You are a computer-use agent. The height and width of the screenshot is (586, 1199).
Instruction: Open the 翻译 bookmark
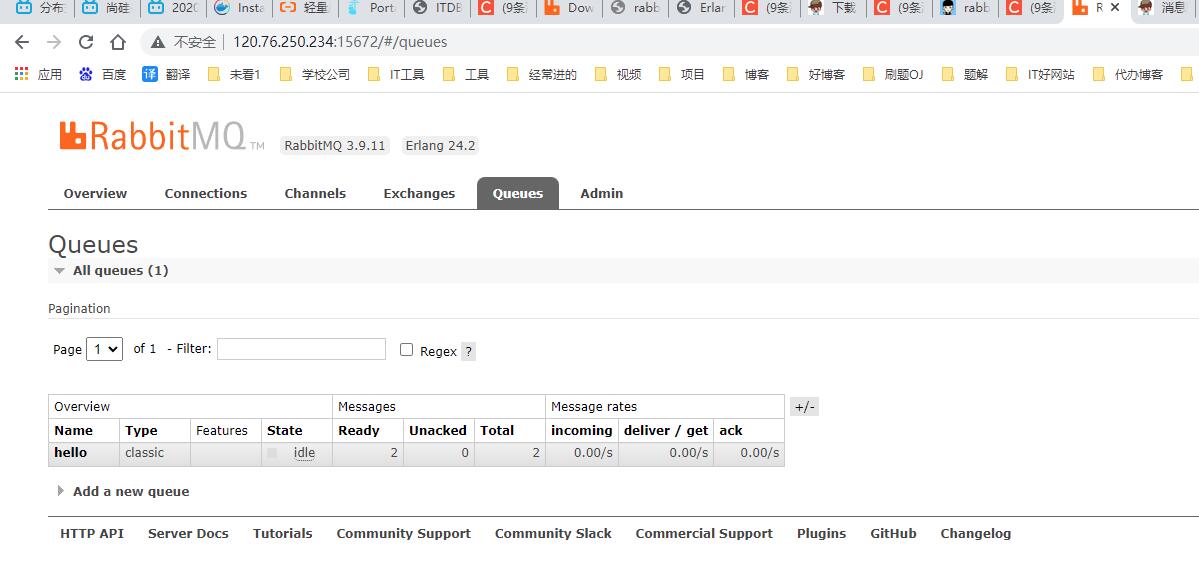coord(166,74)
